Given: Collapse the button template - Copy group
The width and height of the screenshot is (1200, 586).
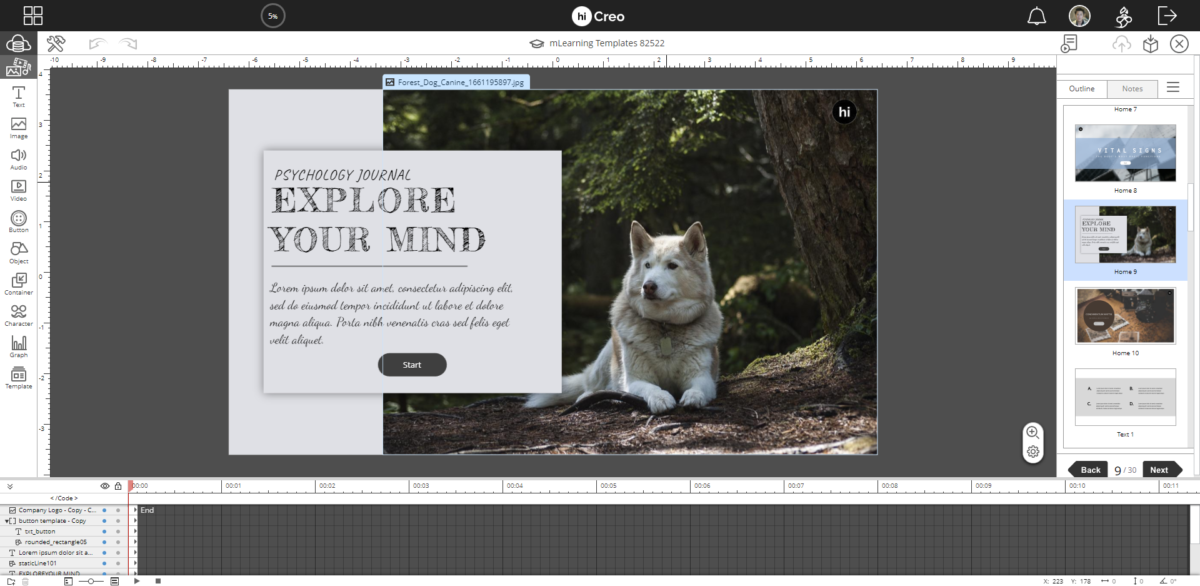Looking at the screenshot, I should [x=7, y=521].
